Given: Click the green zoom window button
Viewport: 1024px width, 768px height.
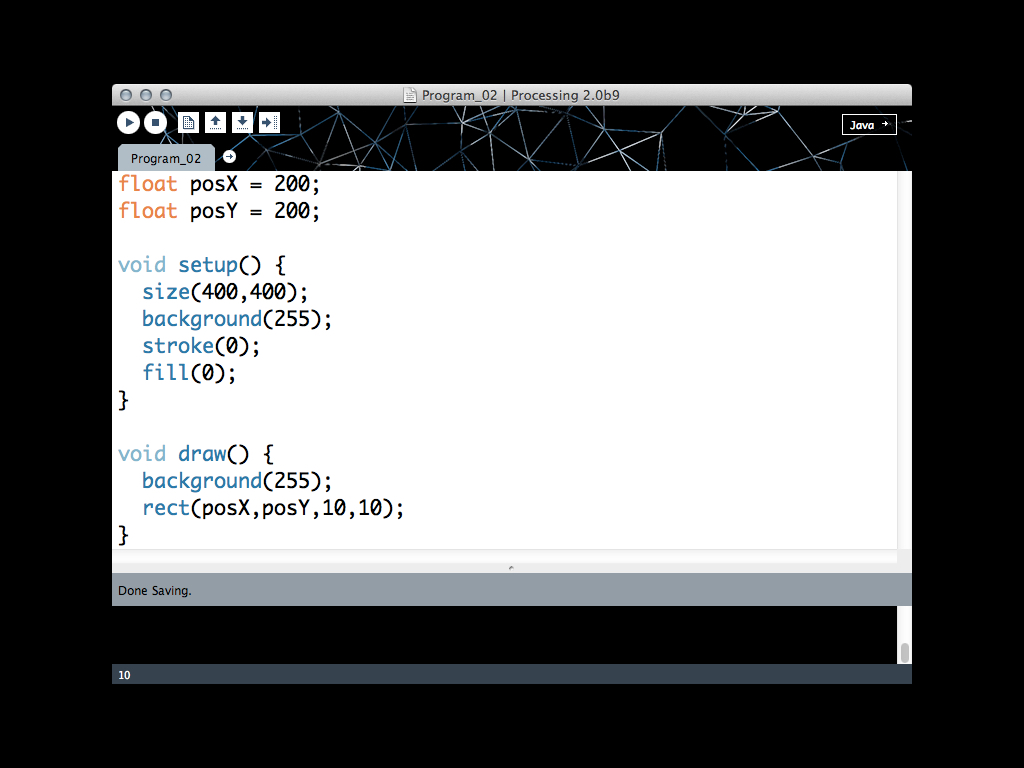Looking at the screenshot, I should point(166,95).
